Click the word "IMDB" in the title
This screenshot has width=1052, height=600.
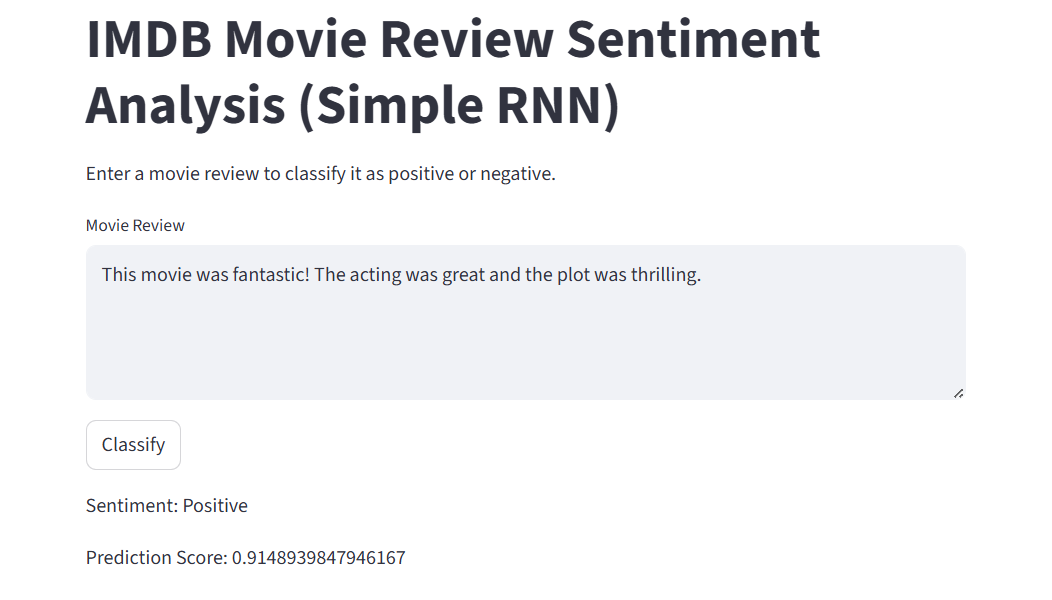coord(146,40)
